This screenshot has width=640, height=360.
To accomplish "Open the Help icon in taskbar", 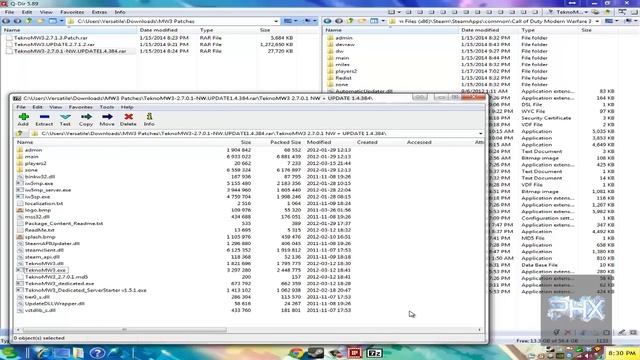I will point(97,353).
